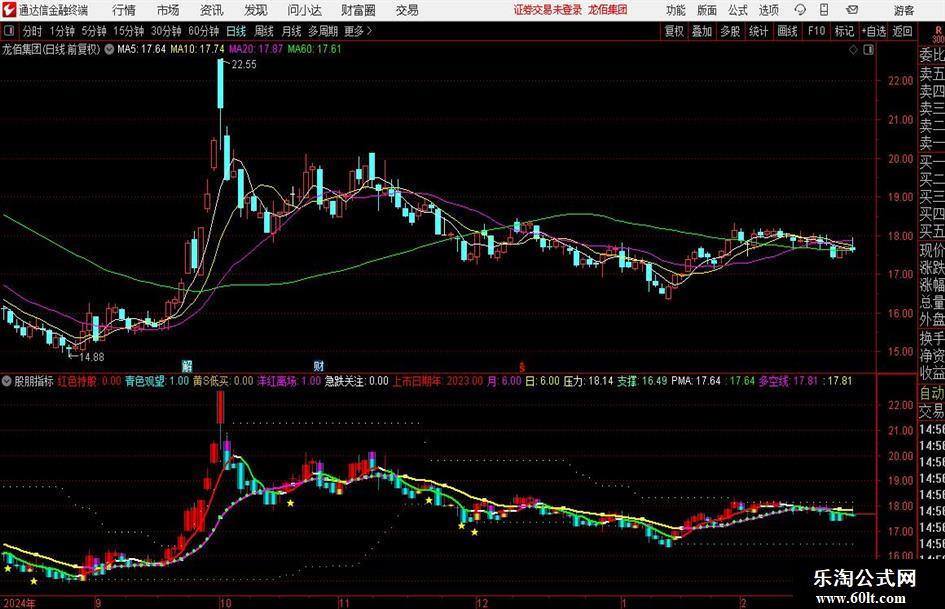
Task: Switch to the 30分钟 period
Action: pyautogui.click(x=166, y=31)
